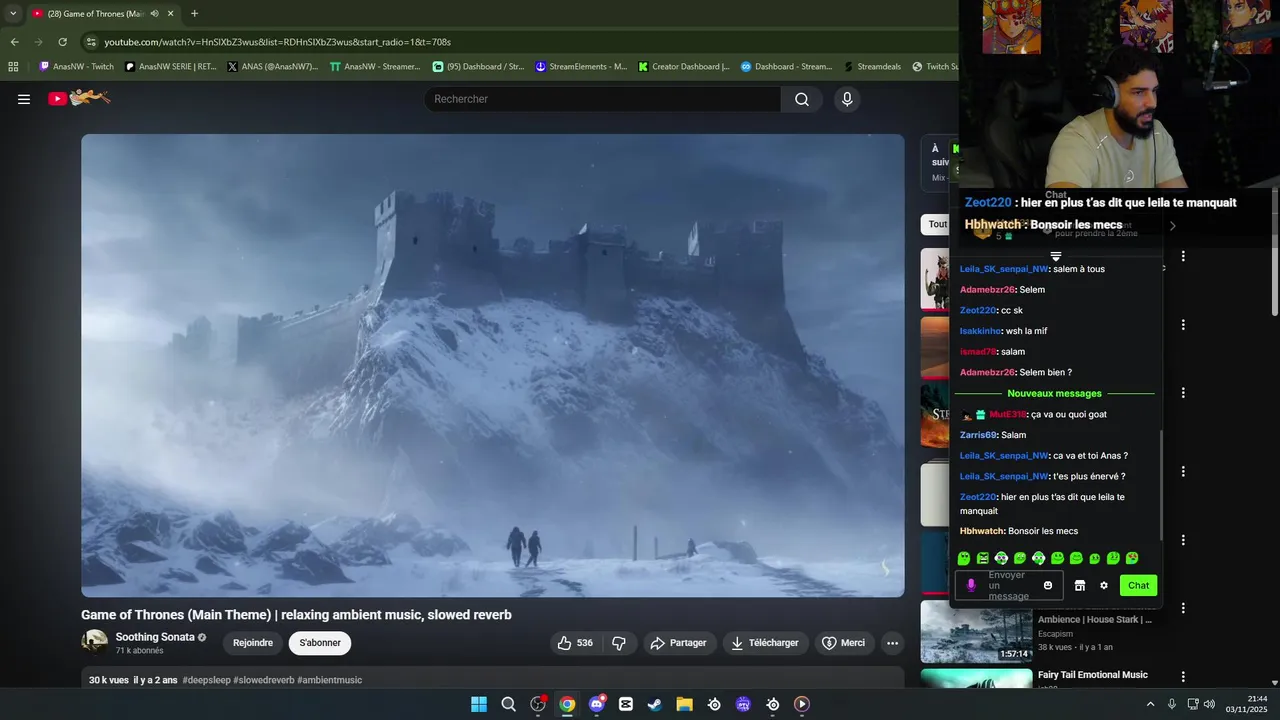Open the YouTube hamburger guide menu

click(x=24, y=99)
